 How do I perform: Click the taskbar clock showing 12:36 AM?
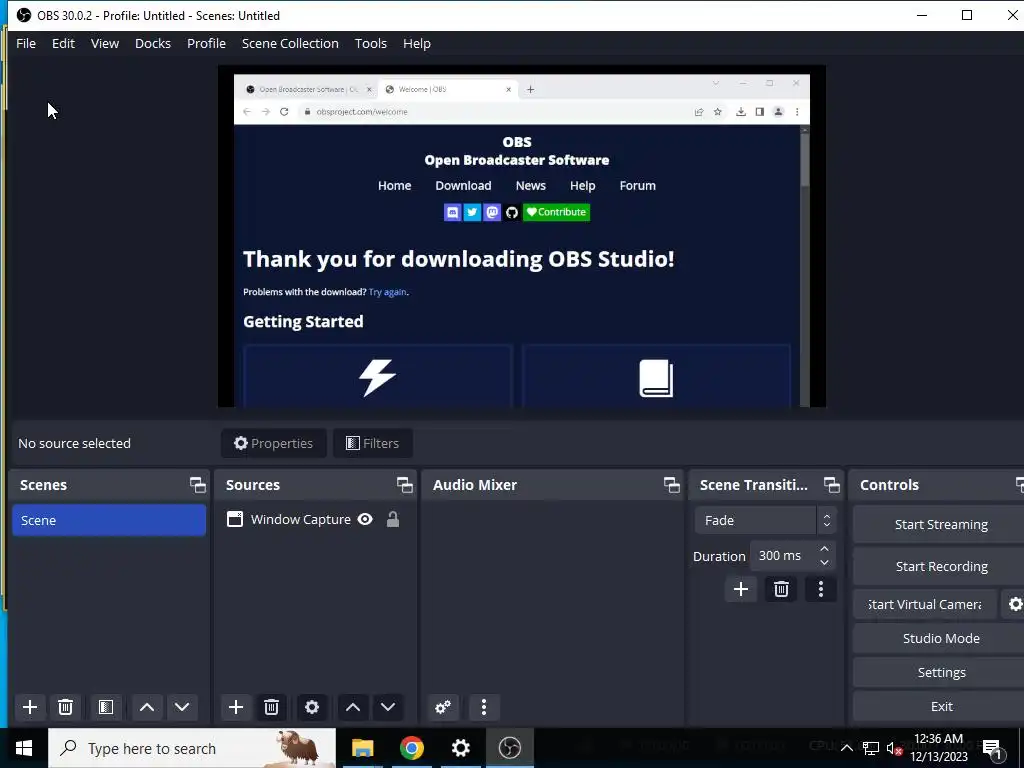click(x=938, y=748)
